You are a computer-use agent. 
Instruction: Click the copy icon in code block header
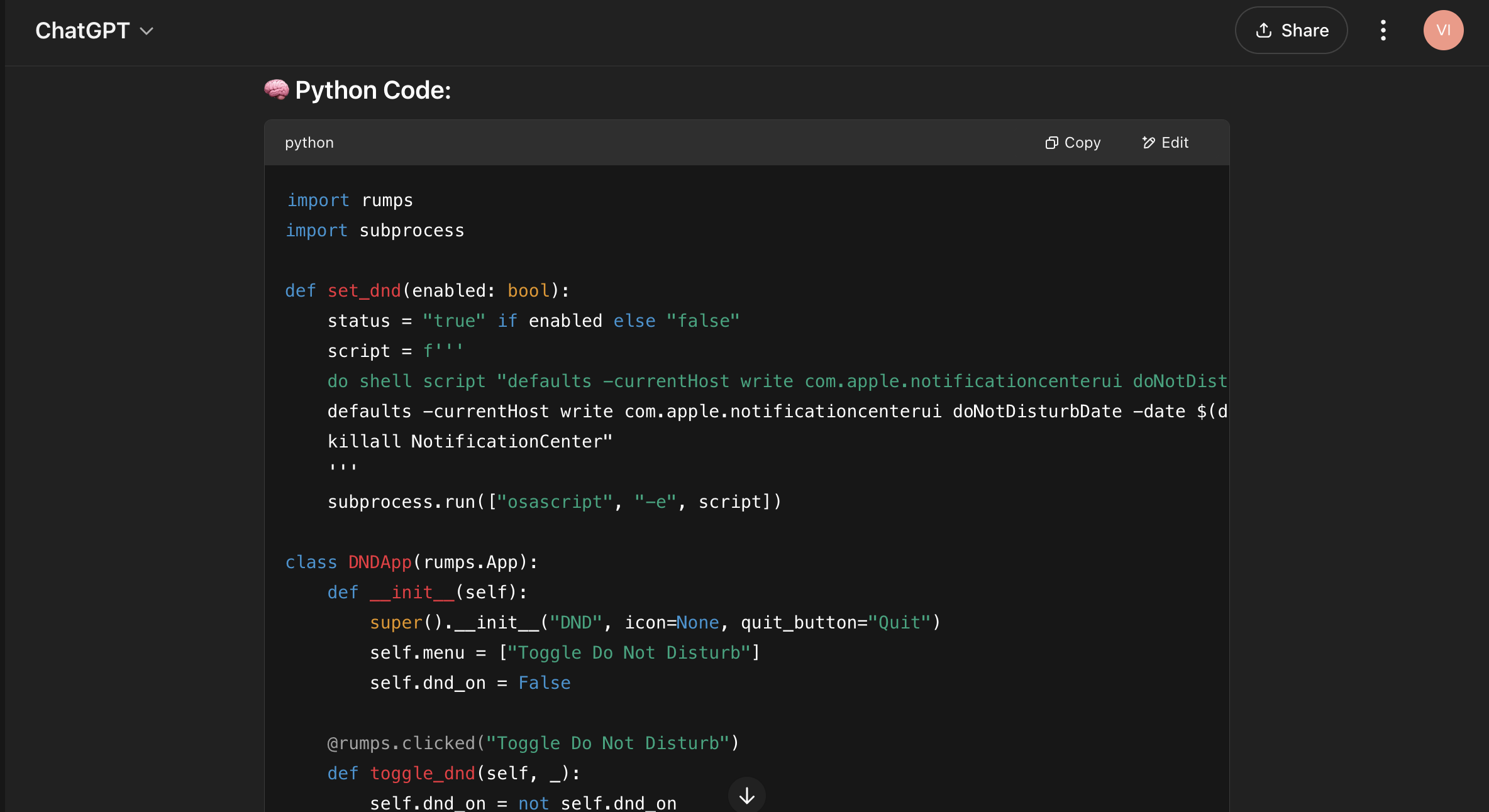tap(1051, 143)
